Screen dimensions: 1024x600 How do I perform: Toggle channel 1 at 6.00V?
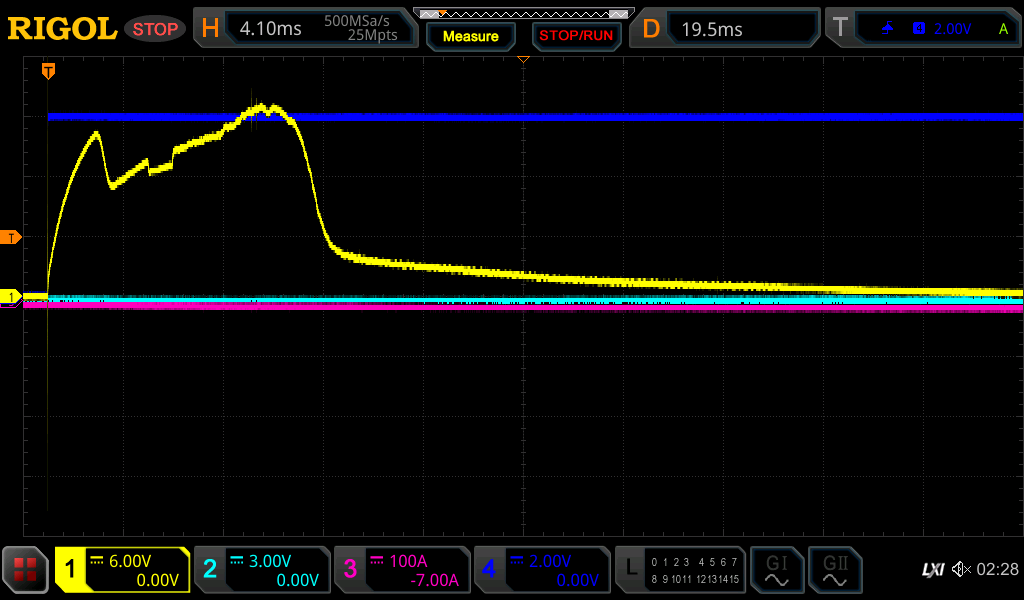click(122, 570)
